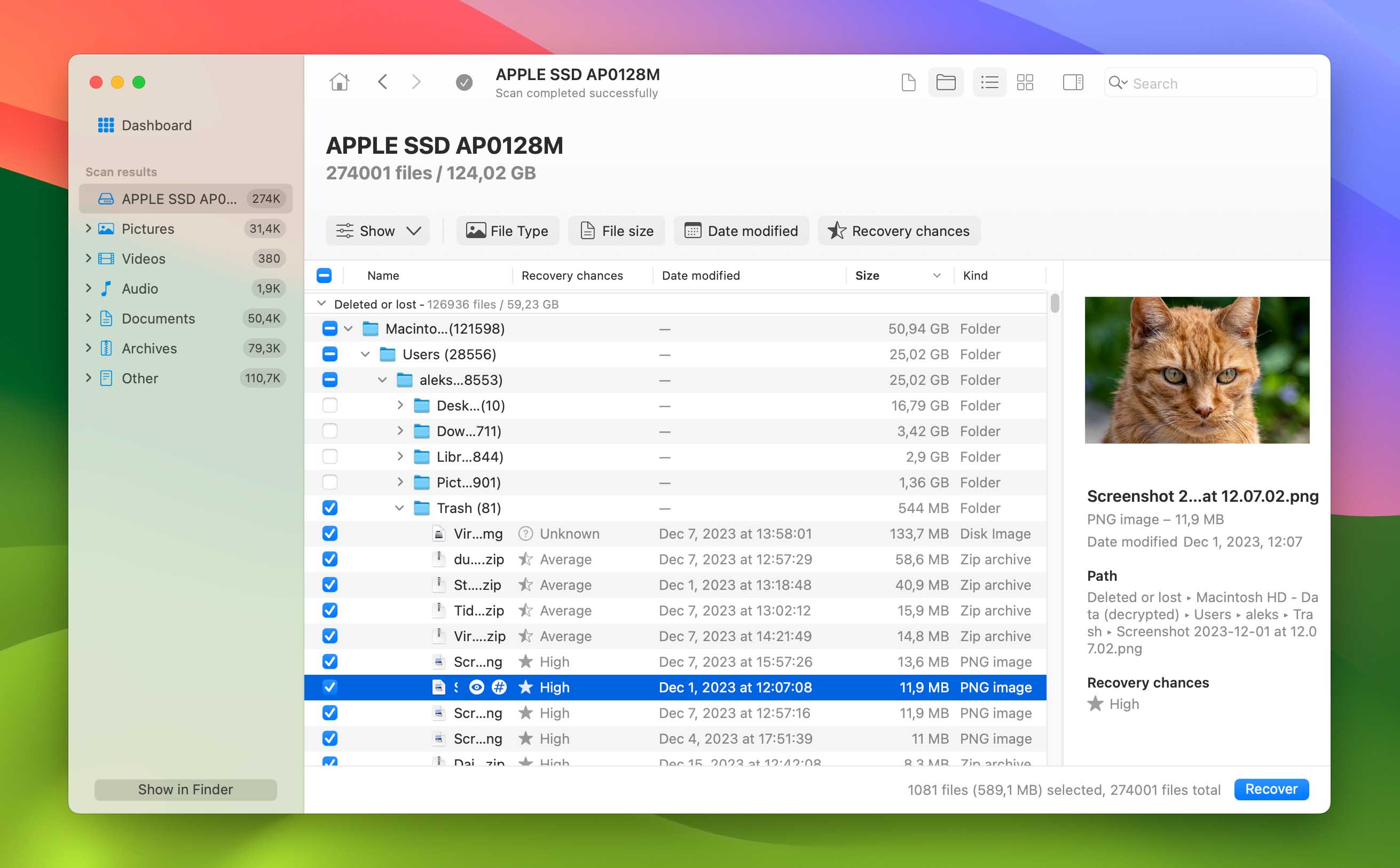This screenshot has width=1400, height=868.
Task: Click the Recover button
Action: coord(1272,789)
